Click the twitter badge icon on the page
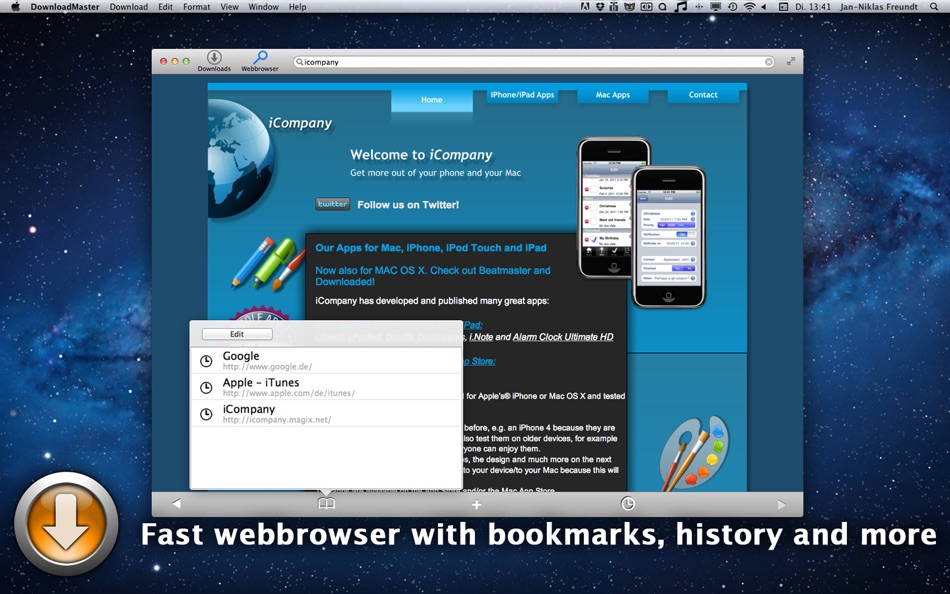This screenshot has height=594, width=950. pyautogui.click(x=333, y=204)
